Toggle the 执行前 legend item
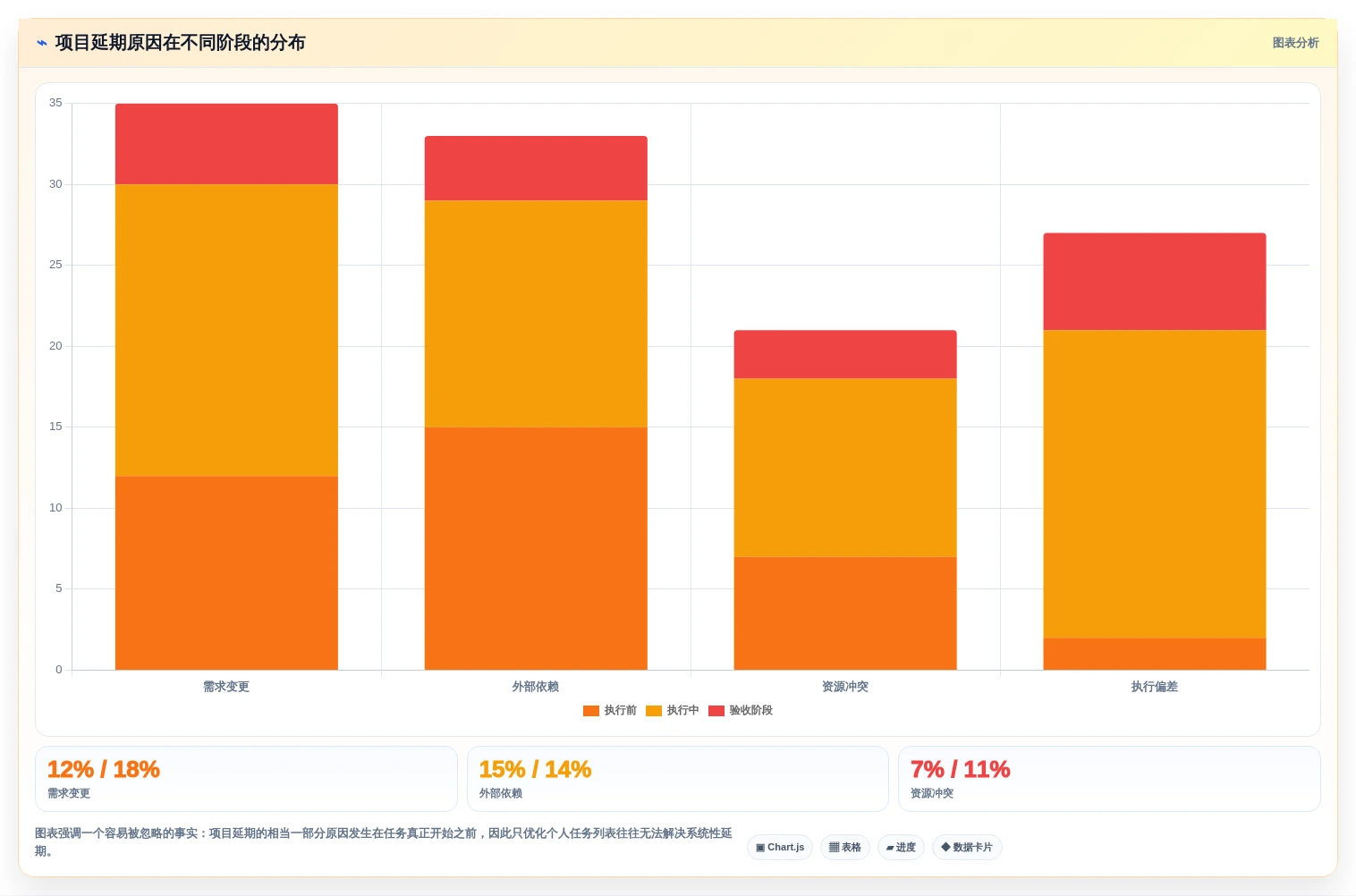The height and width of the screenshot is (896, 1356). 609,711
